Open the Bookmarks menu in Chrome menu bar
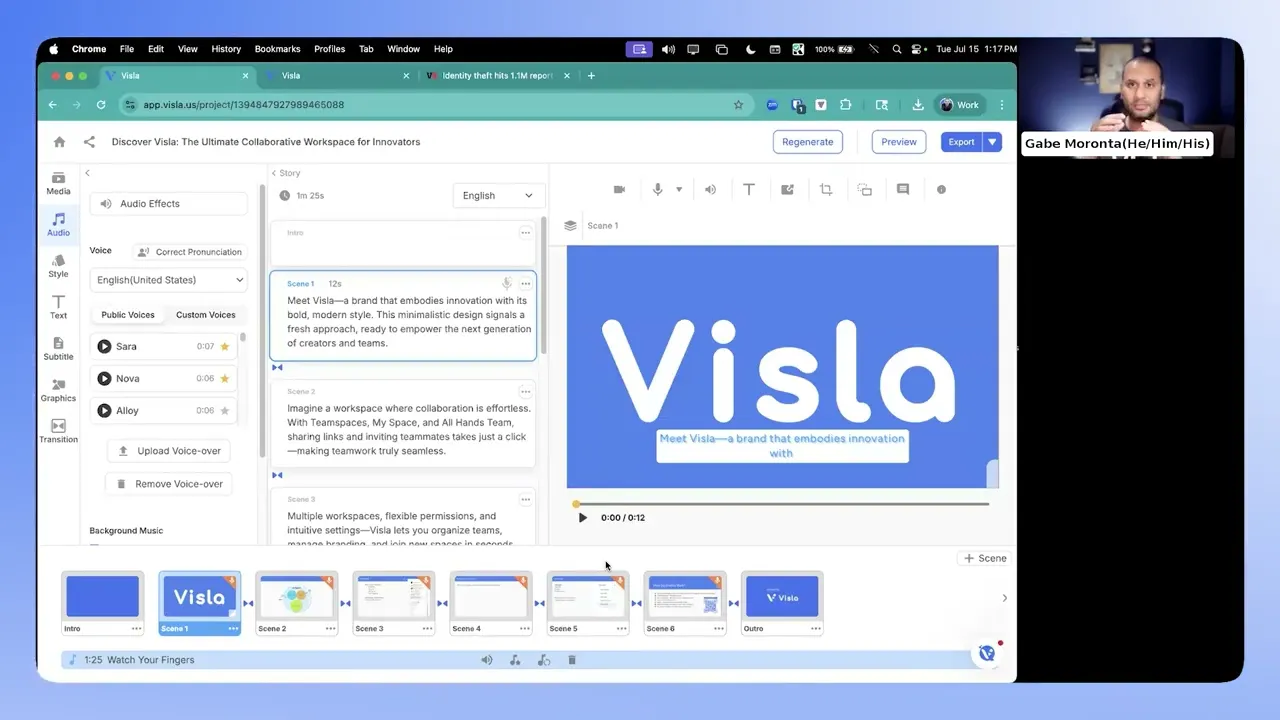Image resolution: width=1280 pixels, height=720 pixels. point(277,49)
